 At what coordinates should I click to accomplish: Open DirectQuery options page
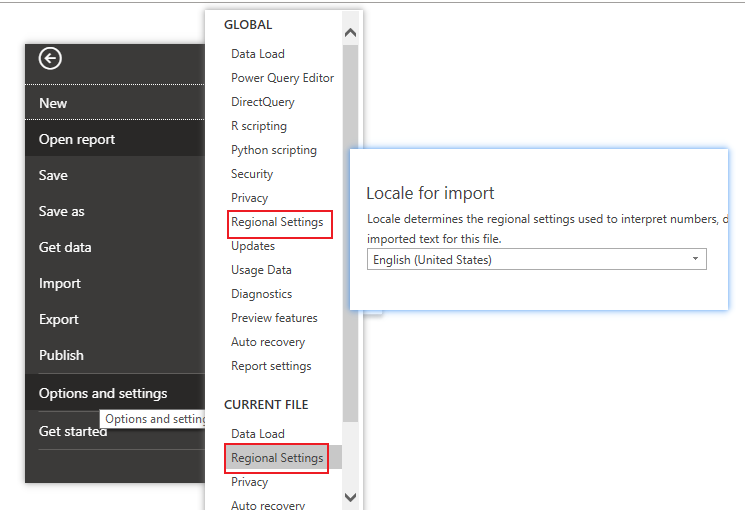tap(263, 102)
